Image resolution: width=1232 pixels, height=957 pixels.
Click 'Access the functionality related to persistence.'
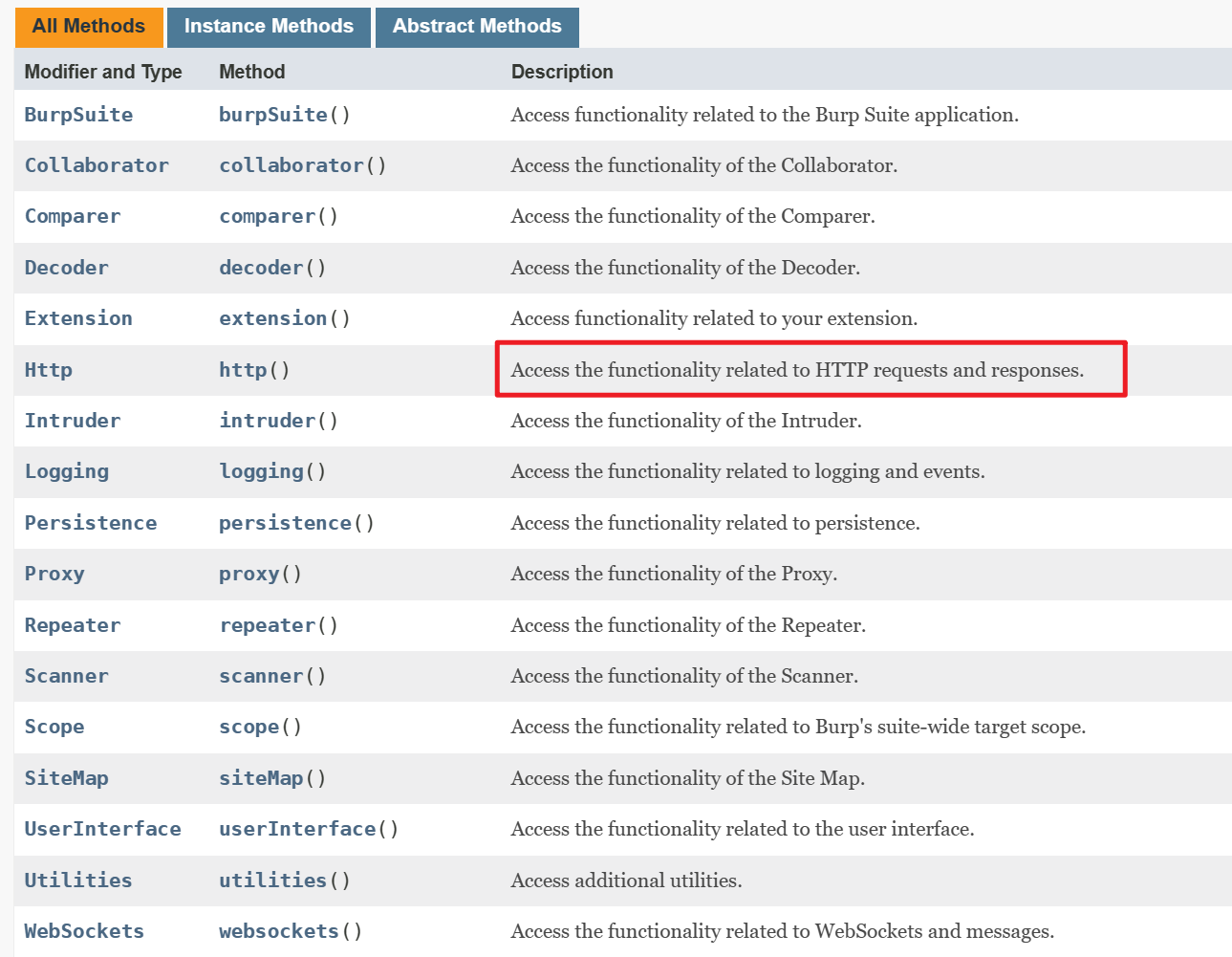(x=716, y=523)
